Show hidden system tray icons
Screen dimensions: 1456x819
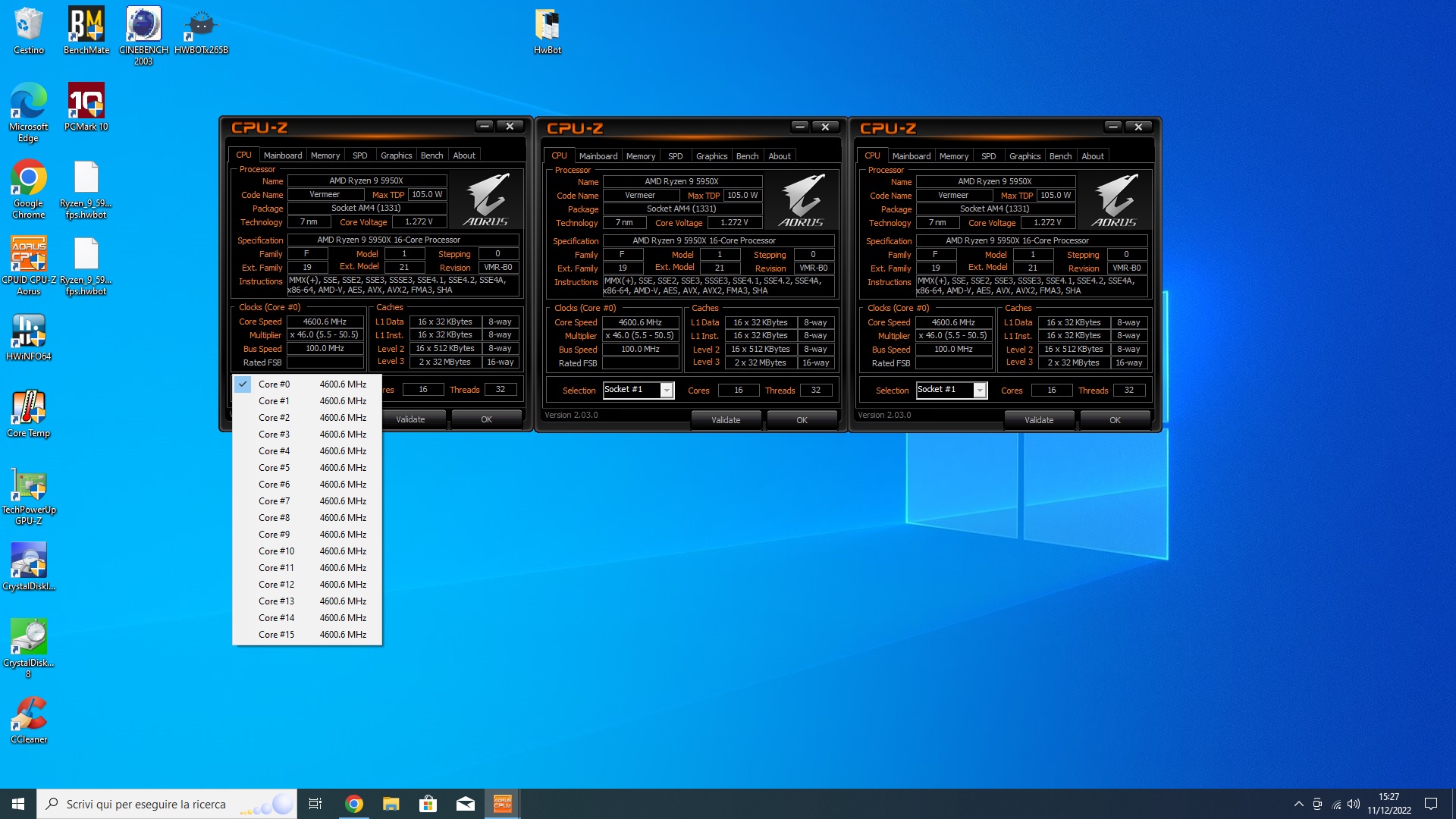click(x=1298, y=804)
